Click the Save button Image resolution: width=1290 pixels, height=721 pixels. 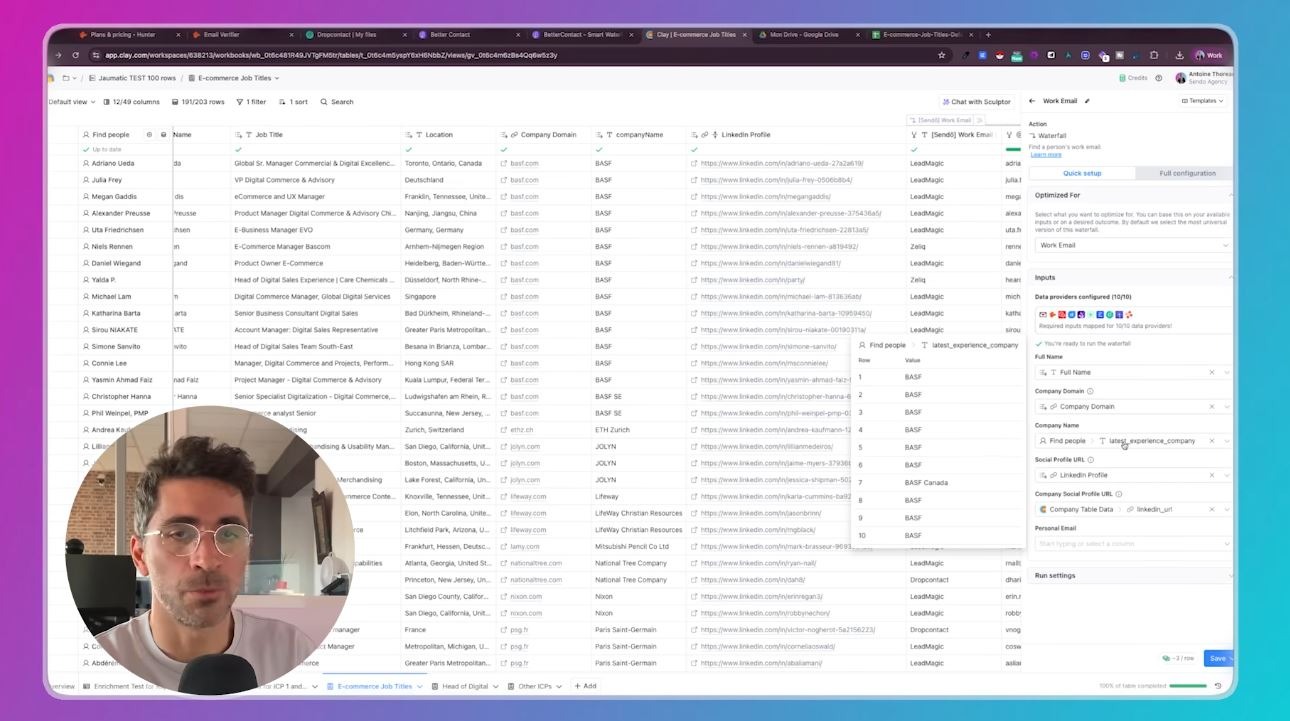(x=1217, y=658)
